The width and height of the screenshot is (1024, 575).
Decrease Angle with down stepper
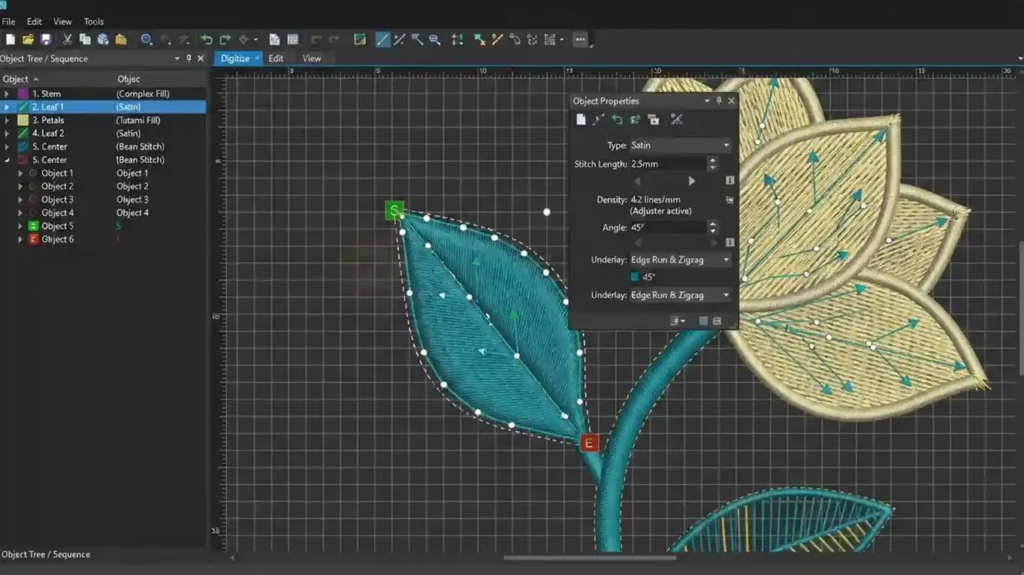pos(712,231)
